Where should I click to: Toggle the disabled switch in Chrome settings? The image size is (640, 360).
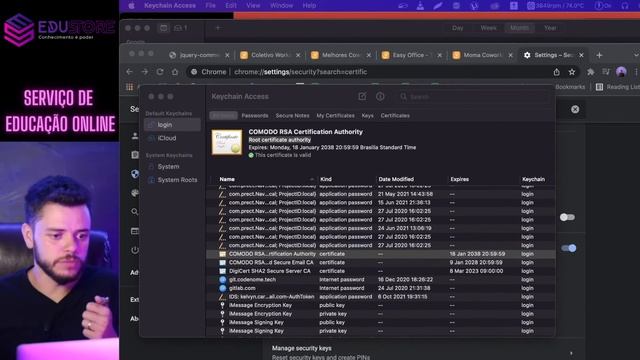(567, 217)
